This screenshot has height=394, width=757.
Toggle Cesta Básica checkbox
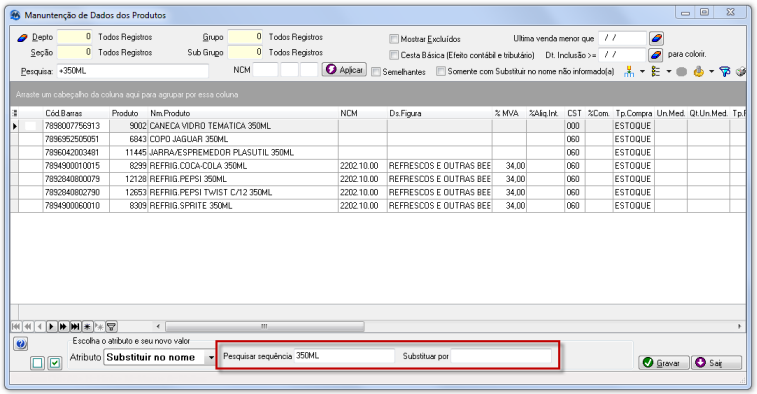click(394, 55)
